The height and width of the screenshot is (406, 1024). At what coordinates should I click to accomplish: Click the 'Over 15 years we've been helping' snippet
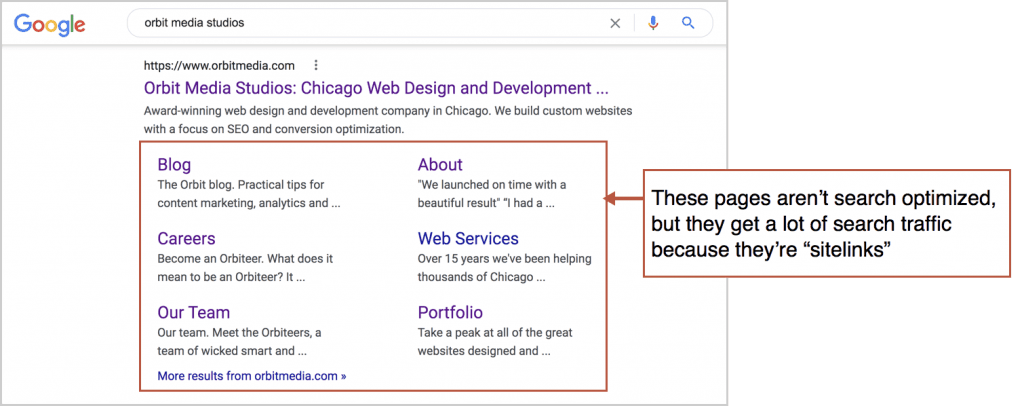pos(505,268)
